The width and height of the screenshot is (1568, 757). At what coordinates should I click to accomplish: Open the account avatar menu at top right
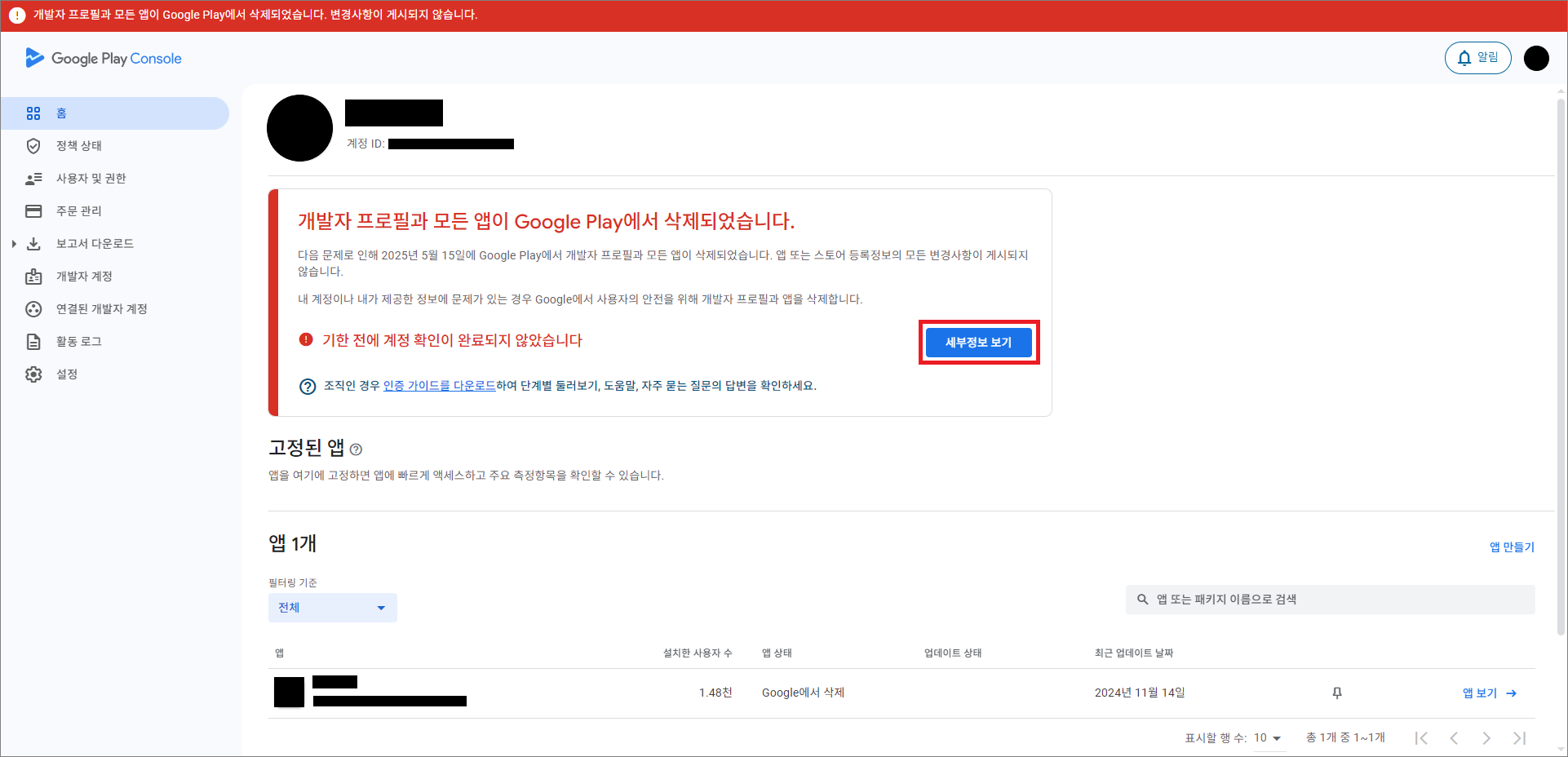[x=1536, y=58]
